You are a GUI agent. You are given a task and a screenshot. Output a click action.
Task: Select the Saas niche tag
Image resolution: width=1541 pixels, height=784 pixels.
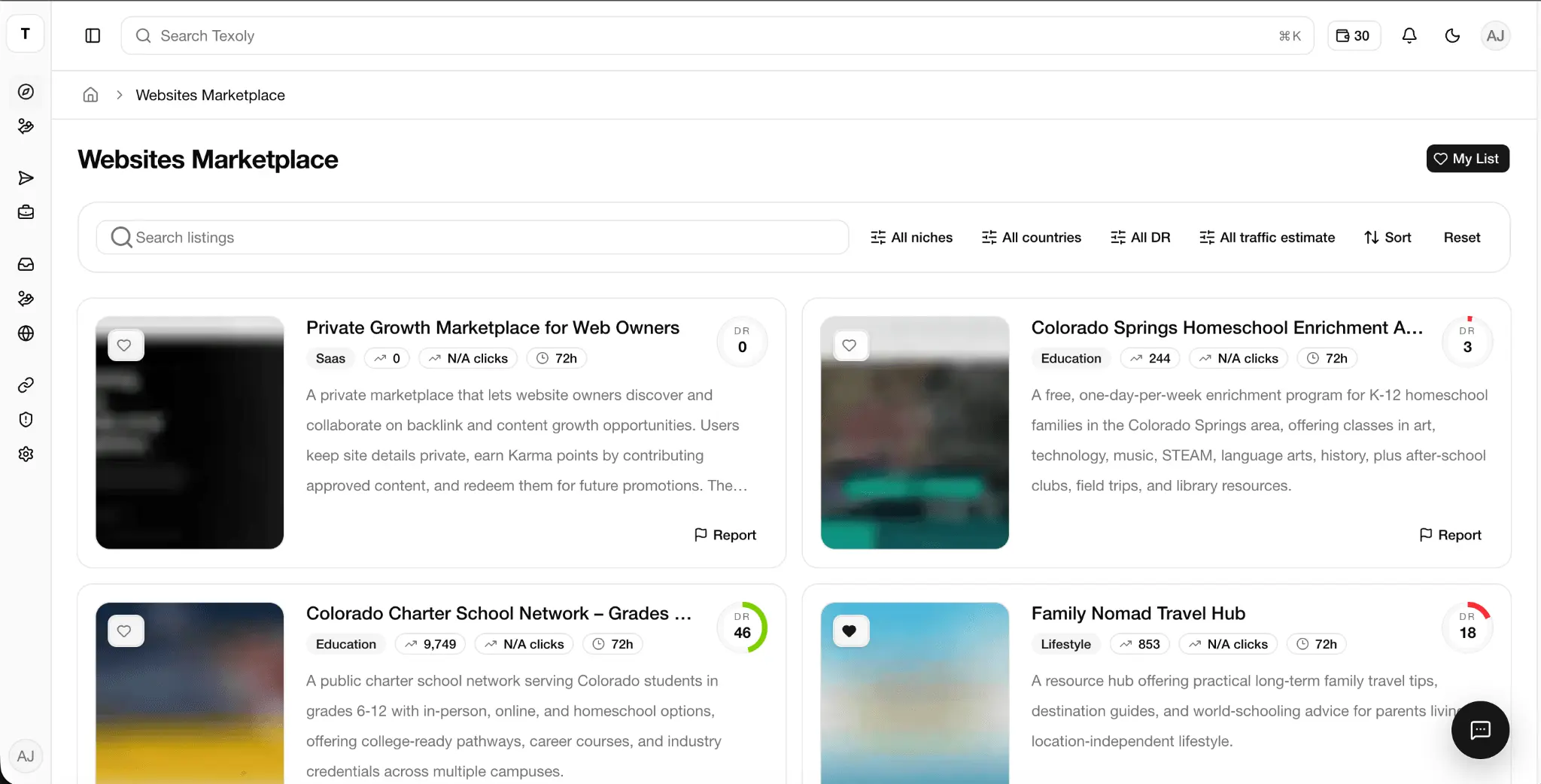tap(330, 358)
